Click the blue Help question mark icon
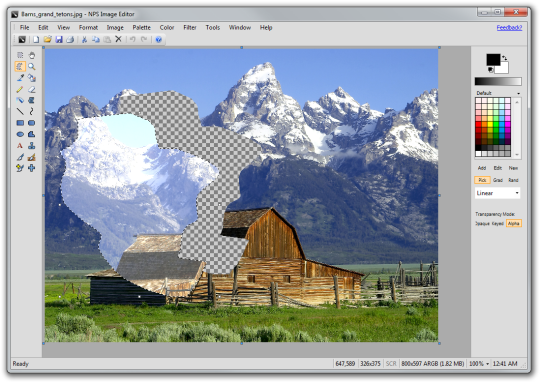This screenshot has width=540, height=382. click(x=159, y=39)
